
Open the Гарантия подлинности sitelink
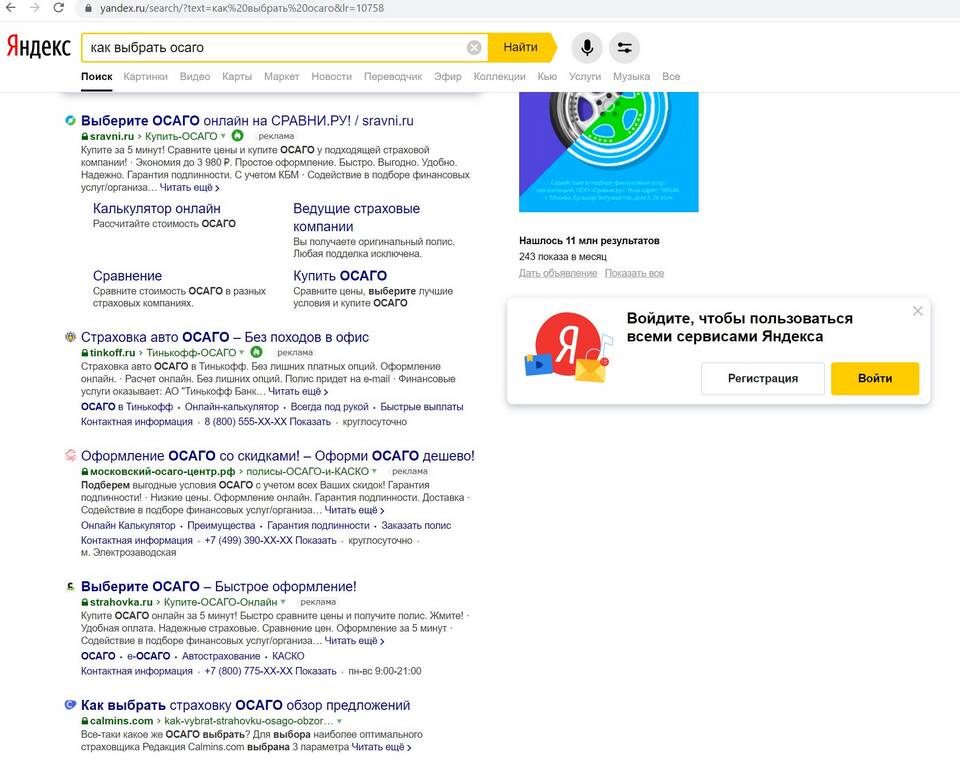pos(318,525)
